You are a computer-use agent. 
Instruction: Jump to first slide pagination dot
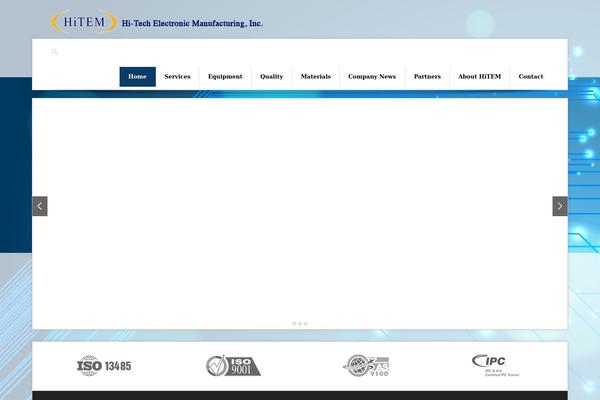[x=294, y=324]
